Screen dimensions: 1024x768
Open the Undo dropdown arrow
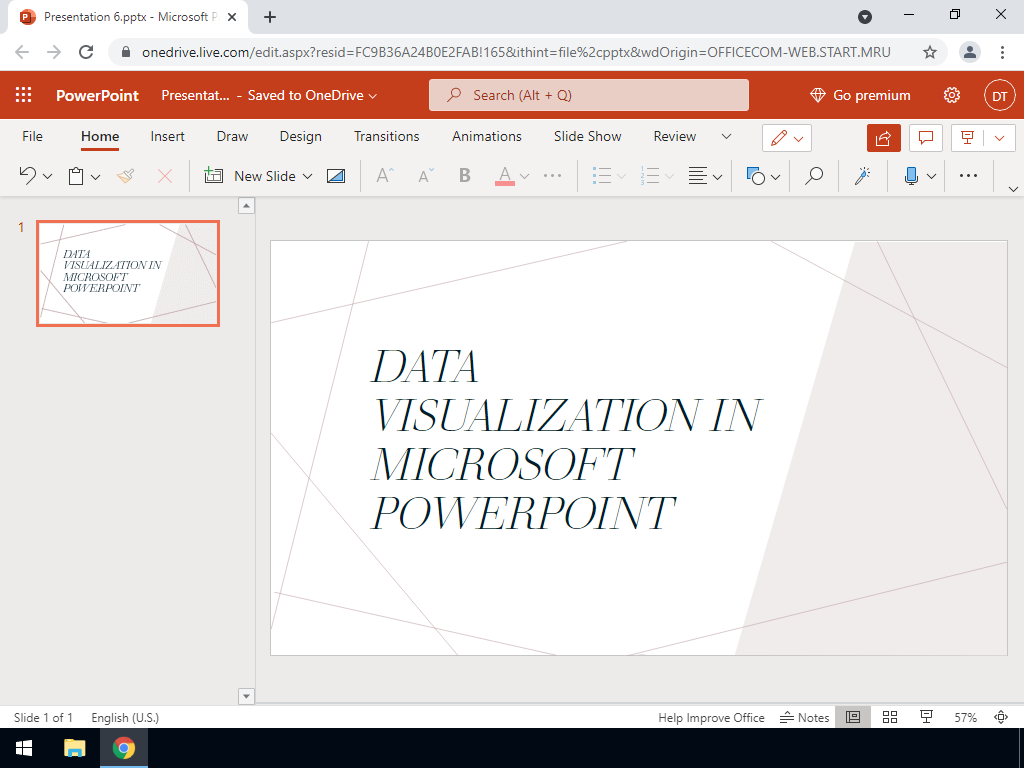point(48,177)
